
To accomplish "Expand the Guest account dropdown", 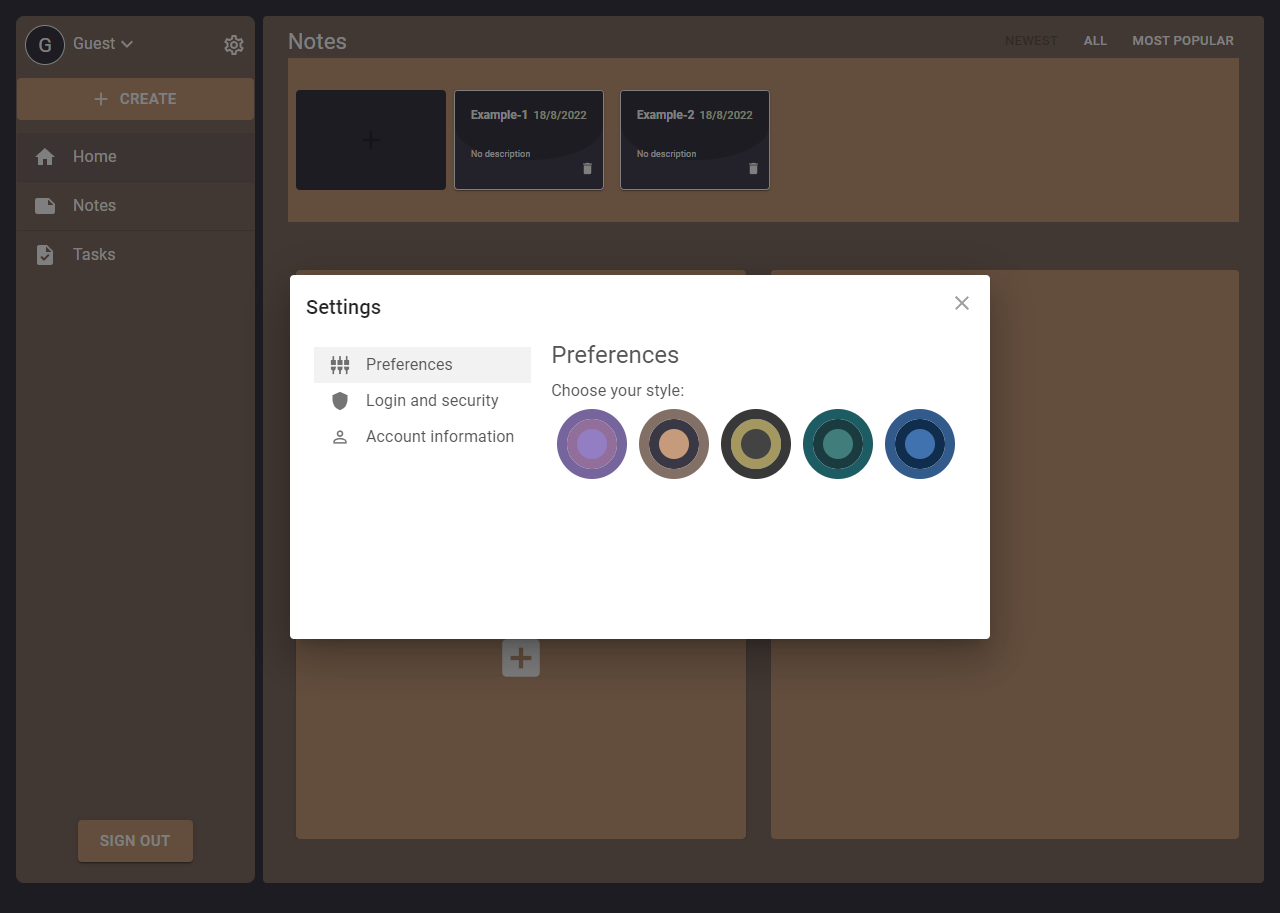I will pyautogui.click(x=127, y=44).
